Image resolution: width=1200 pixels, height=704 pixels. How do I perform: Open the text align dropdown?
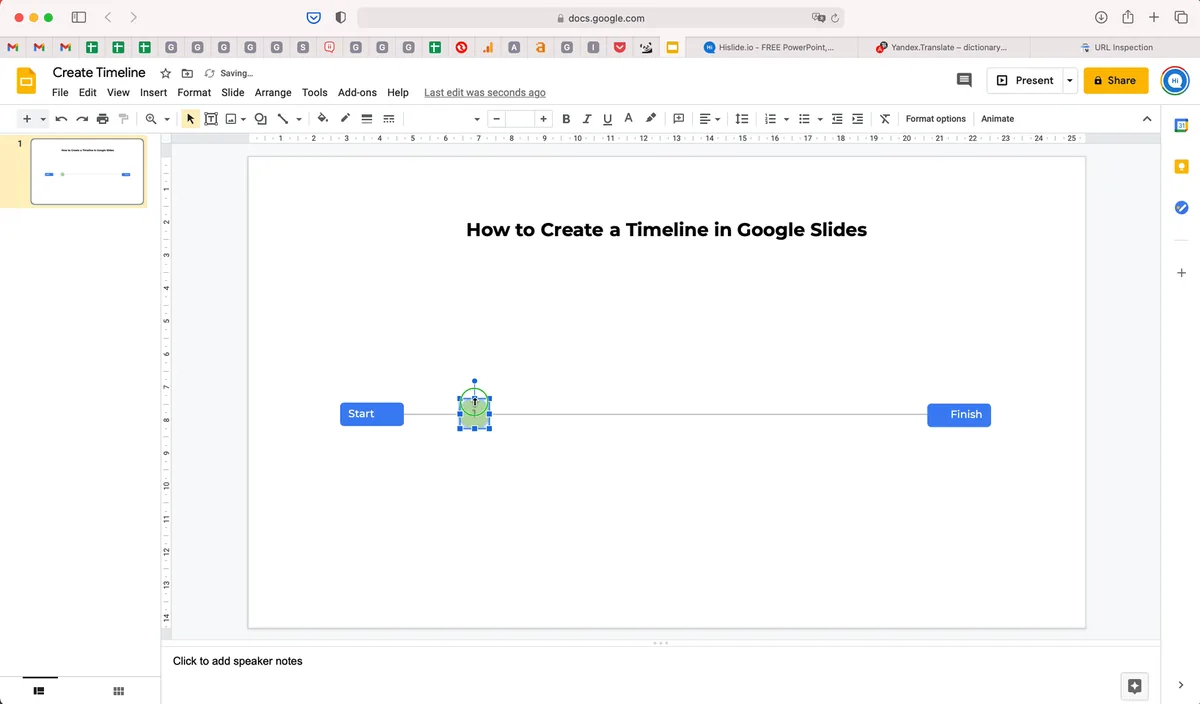click(710, 119)
